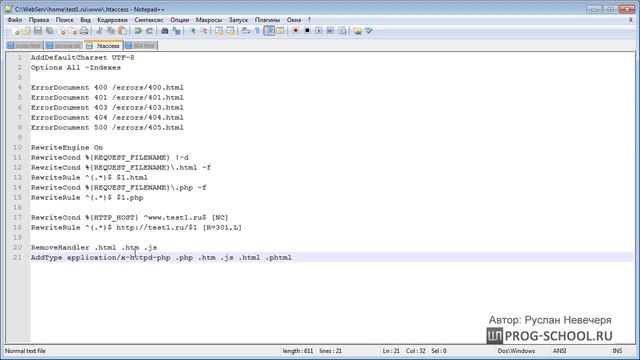Click the spell-check checkmark toolbar icon
Image resolution: width=640 pixels, height=360 pixels.
click(x=369, y=31)
